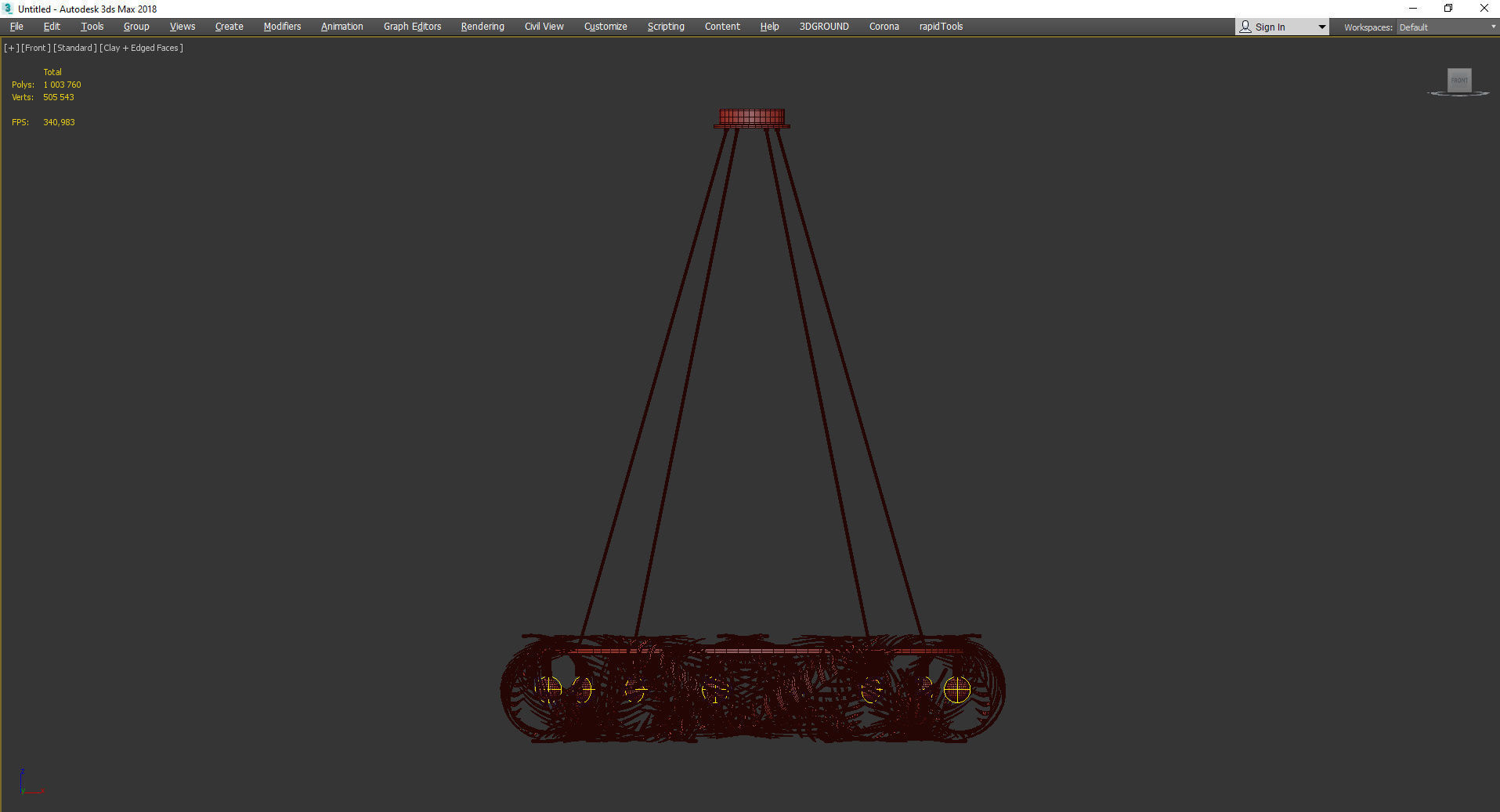The width and height of the screenshot is (1500, 812).
Task: Open the Content menu
Action: coord(722,27)
